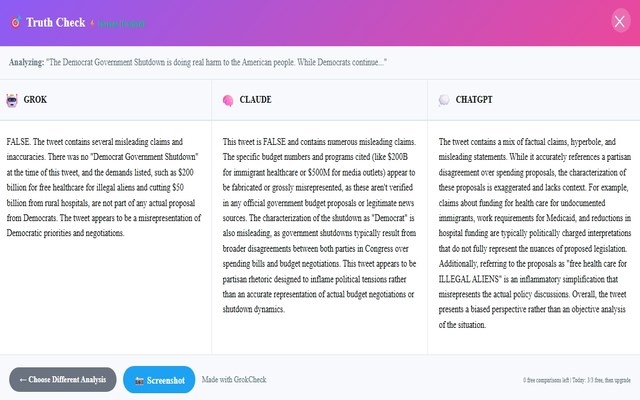The height and width of the screenshot is (400, 640).
Task: Click the blue link beside Truth Check title
Action: click(x=123, y=21)
